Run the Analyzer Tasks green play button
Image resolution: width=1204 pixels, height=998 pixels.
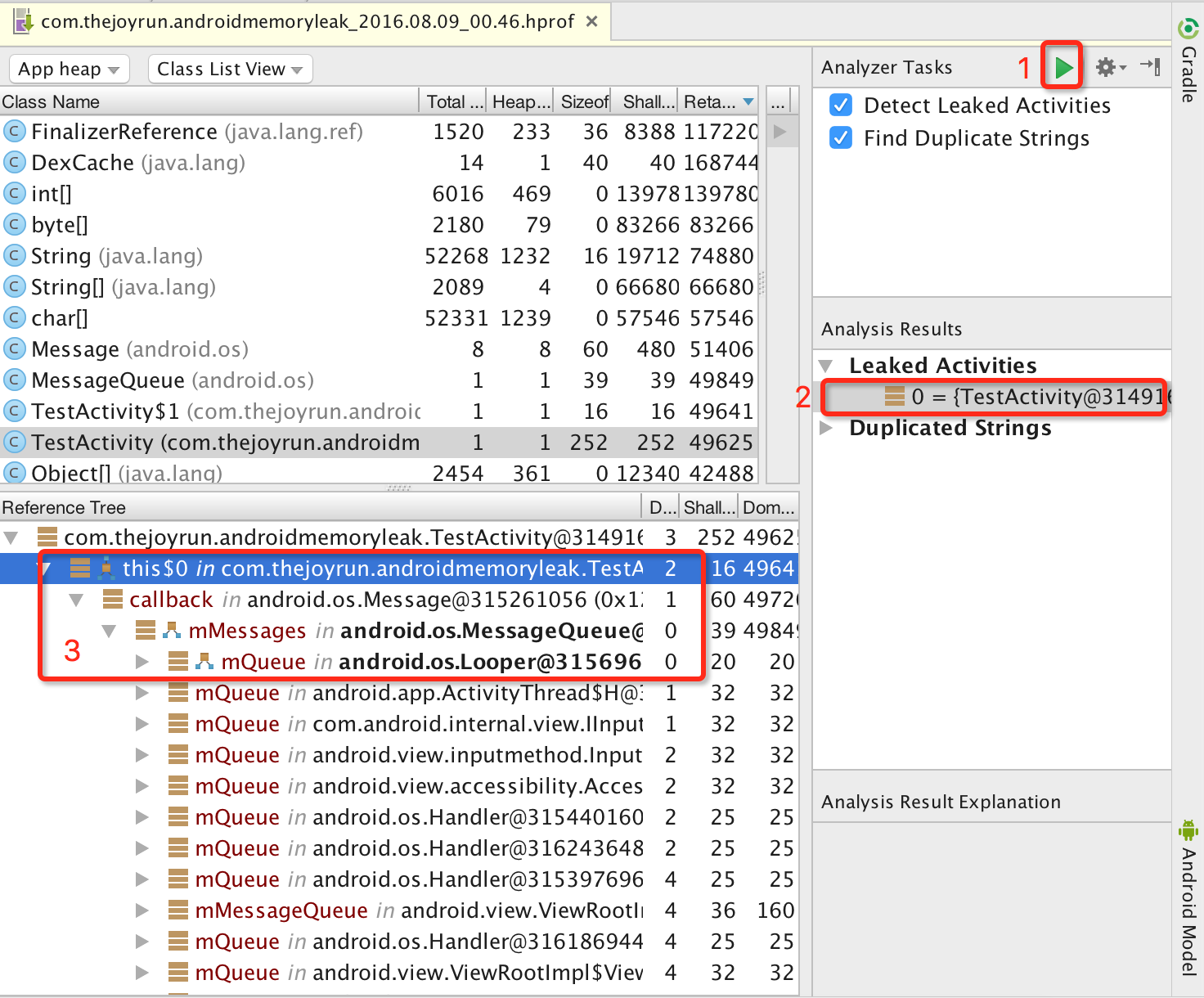tap(1061, 67)
